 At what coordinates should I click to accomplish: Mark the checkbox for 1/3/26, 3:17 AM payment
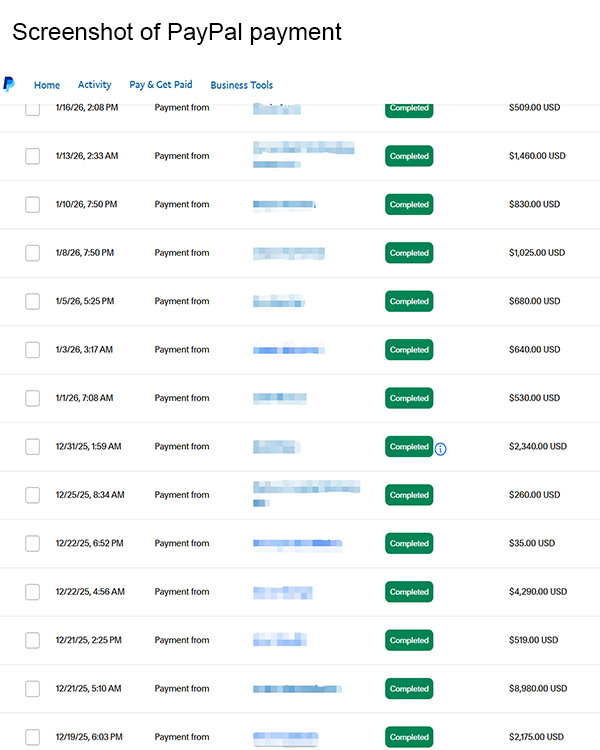[x=33, y=350]
